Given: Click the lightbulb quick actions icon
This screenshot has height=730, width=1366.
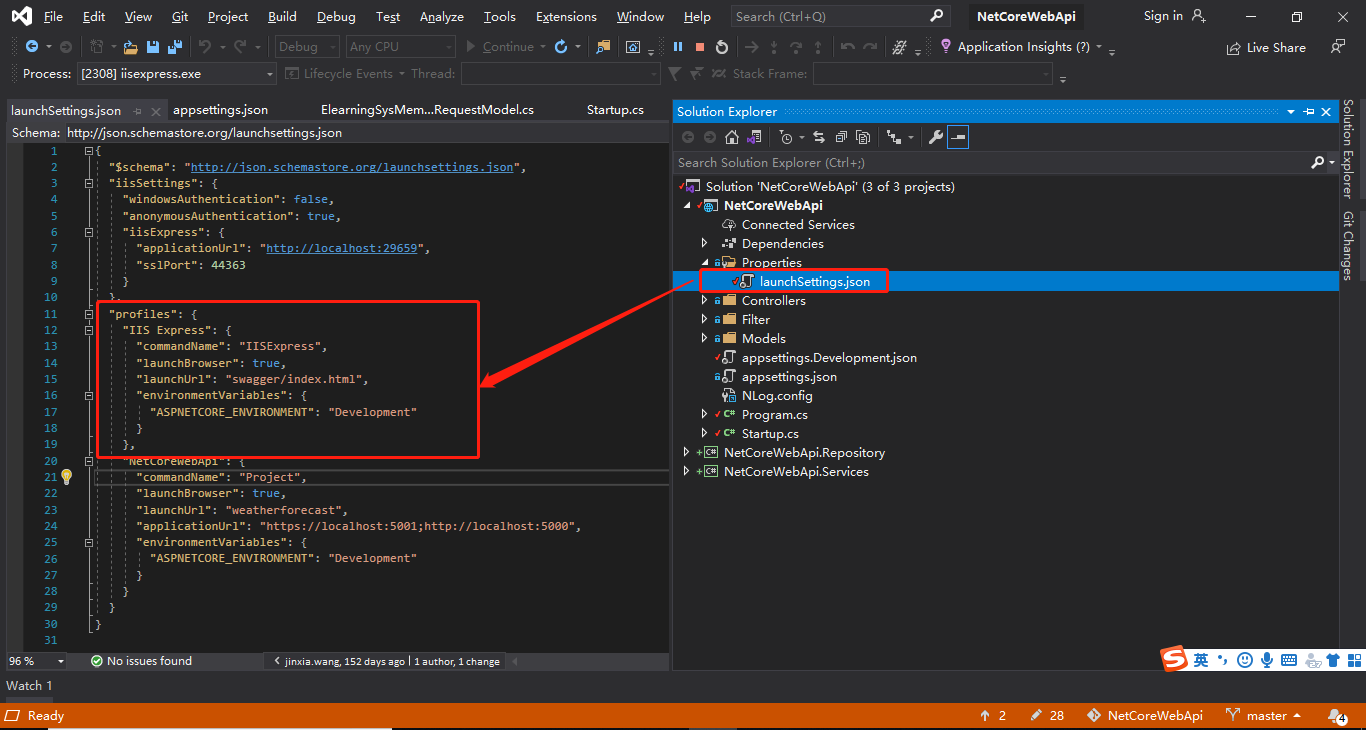Looking at the screenshot, I should 67,477.
